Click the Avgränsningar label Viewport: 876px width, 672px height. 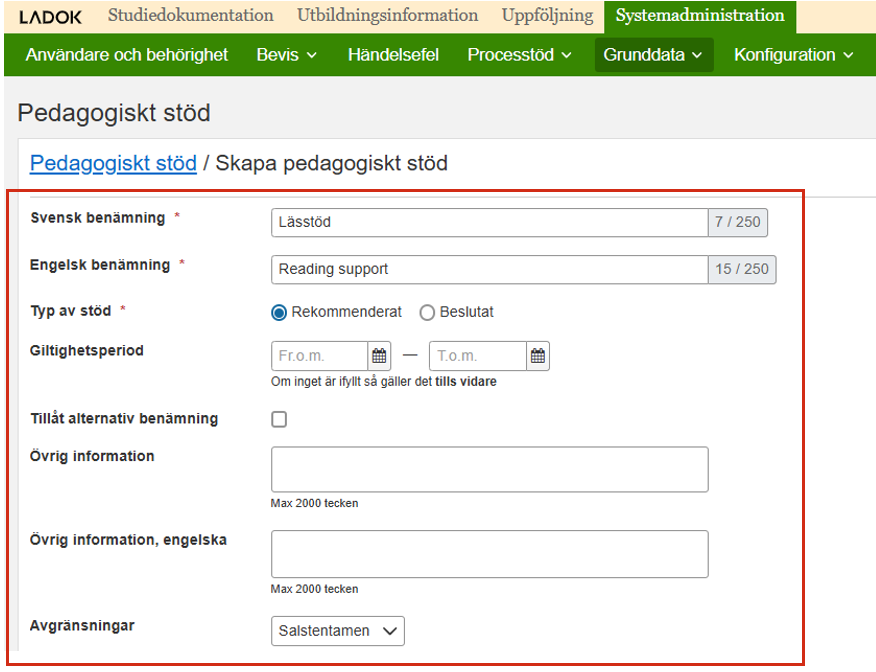(x=82, y=626)
